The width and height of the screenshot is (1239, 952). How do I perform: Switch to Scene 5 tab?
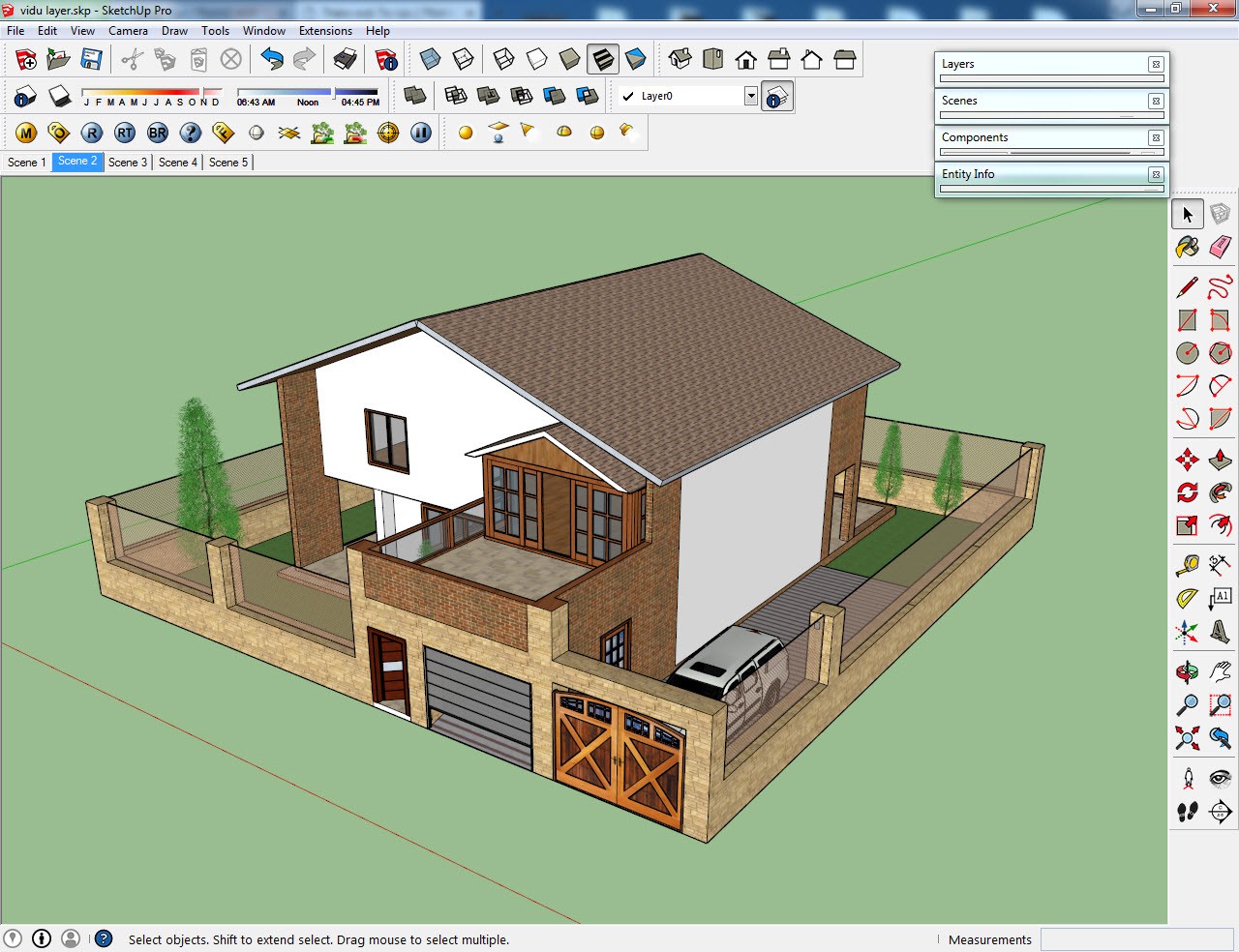(228, 163)
